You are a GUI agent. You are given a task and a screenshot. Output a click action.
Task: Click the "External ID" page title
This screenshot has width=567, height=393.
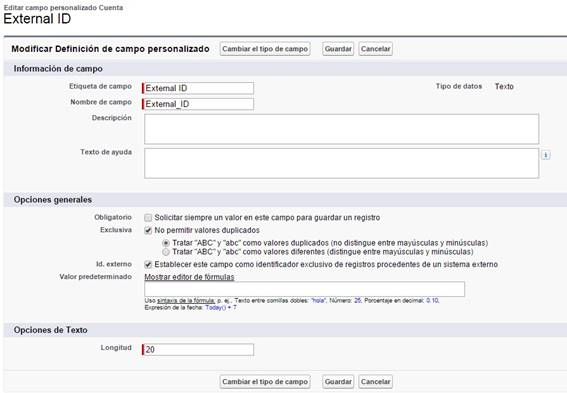point(37,19)
